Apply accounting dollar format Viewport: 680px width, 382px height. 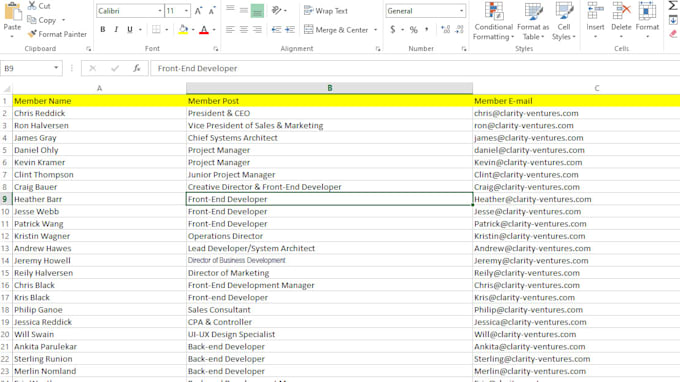point(392,29)
